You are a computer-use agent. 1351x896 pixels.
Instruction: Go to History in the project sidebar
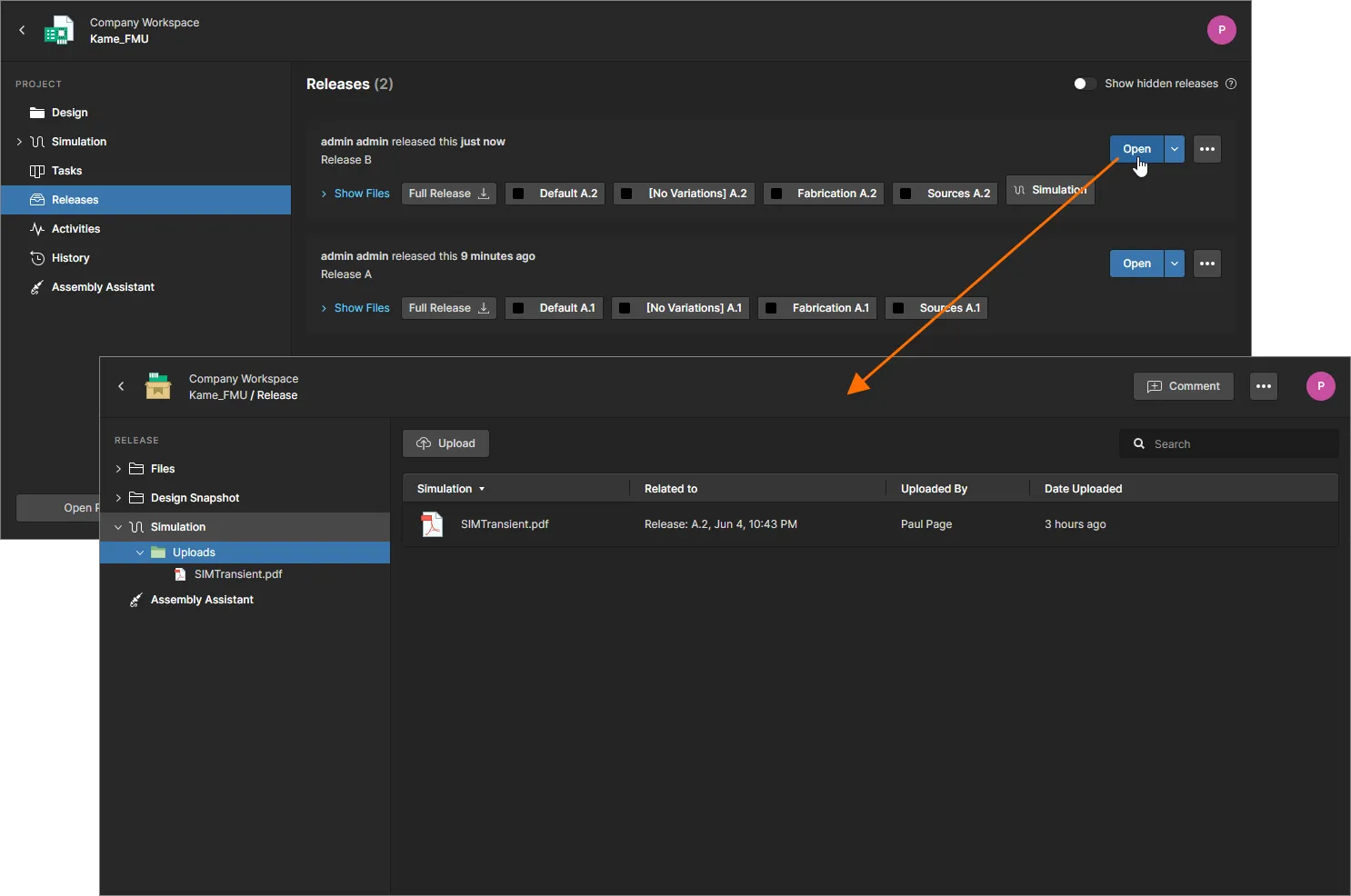click(x=70, y=258)
